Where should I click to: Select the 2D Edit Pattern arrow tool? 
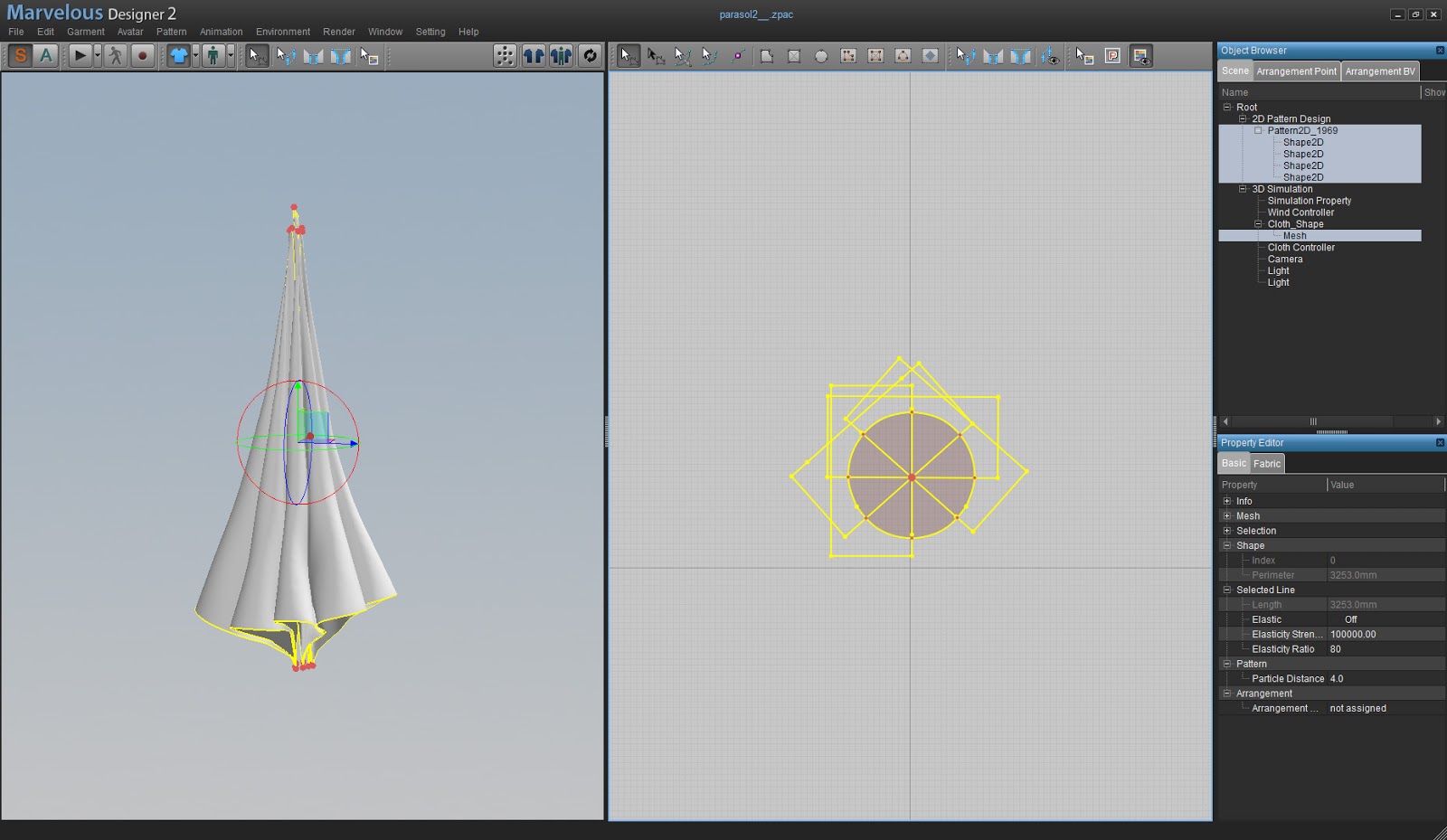[x=628, y=56]
